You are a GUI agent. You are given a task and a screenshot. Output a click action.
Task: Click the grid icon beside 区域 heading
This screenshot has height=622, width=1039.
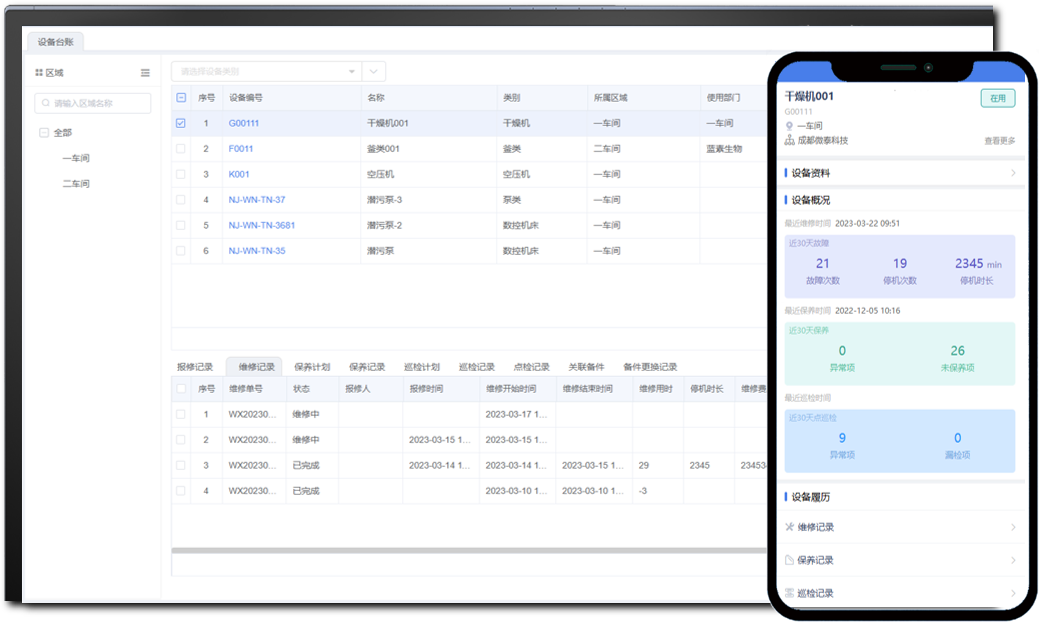(39, 73)
